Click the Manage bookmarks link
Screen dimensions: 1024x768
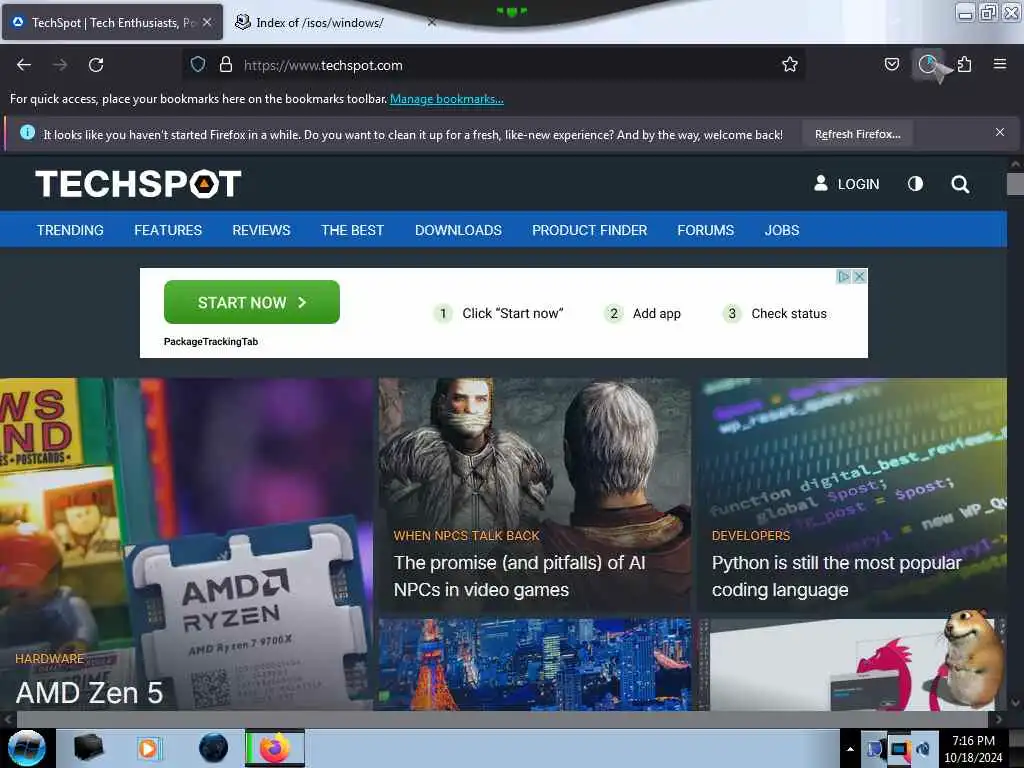click(447, 99)
